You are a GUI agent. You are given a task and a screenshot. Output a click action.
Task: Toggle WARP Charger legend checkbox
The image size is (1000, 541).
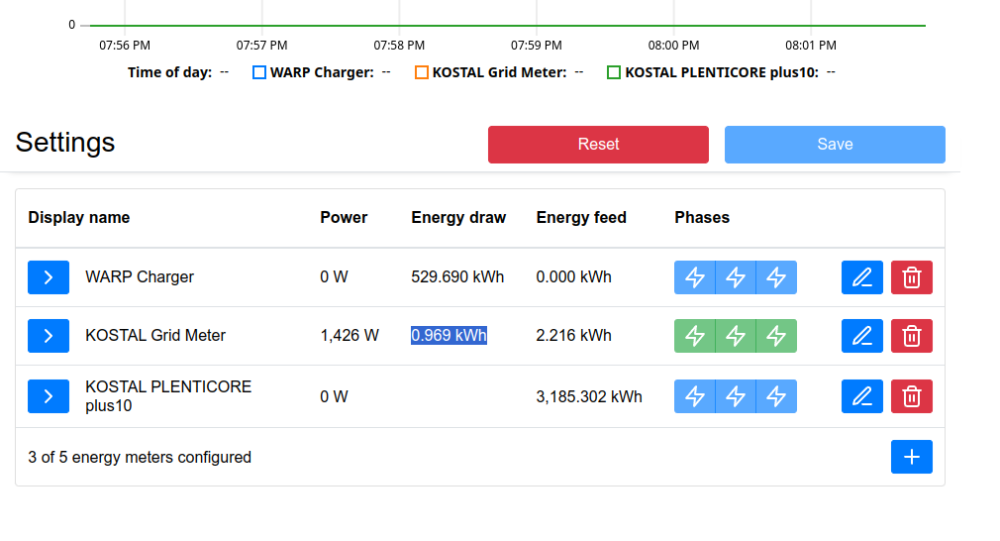point(259,72)
